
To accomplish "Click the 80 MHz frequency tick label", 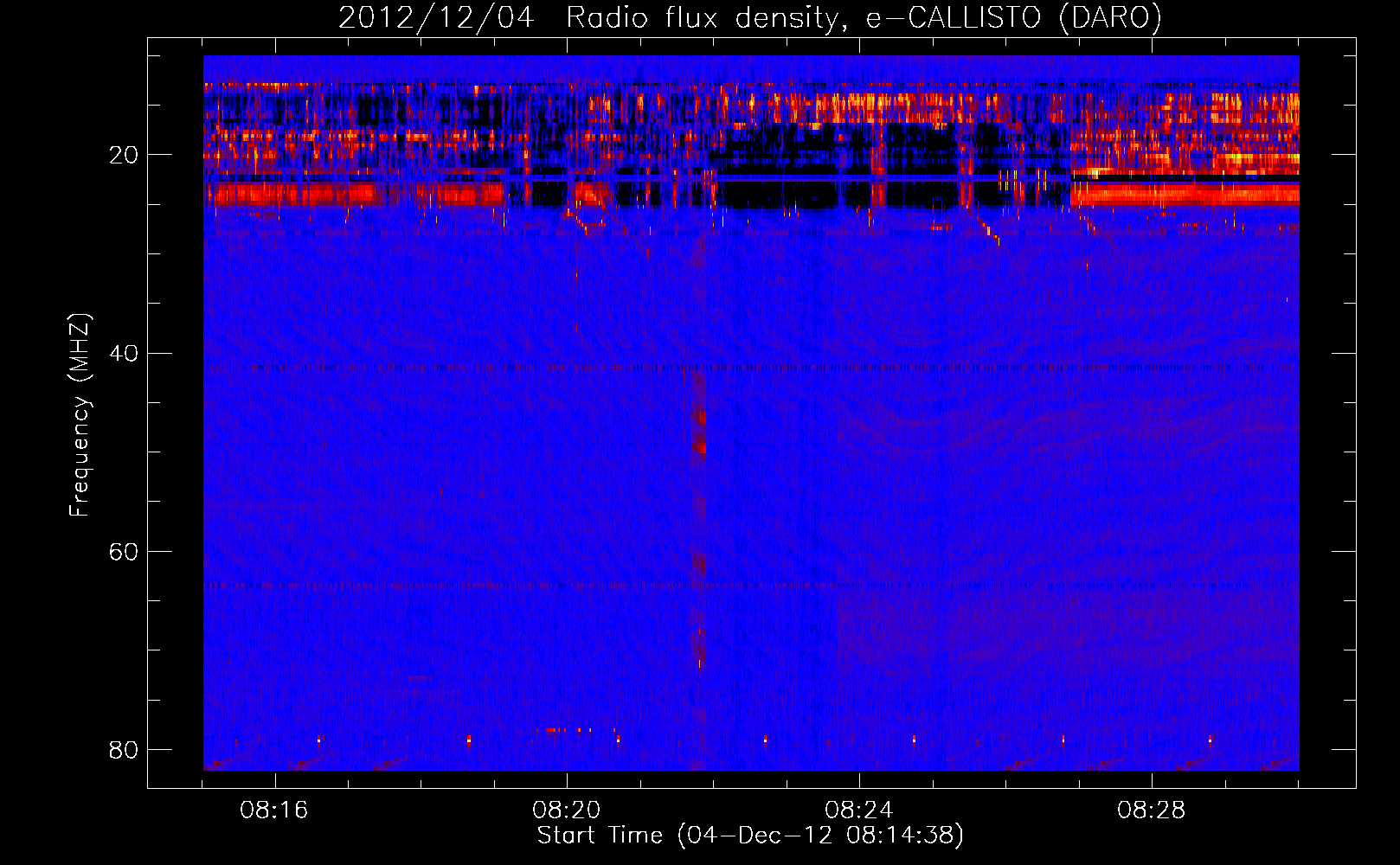I will (124, 749).
